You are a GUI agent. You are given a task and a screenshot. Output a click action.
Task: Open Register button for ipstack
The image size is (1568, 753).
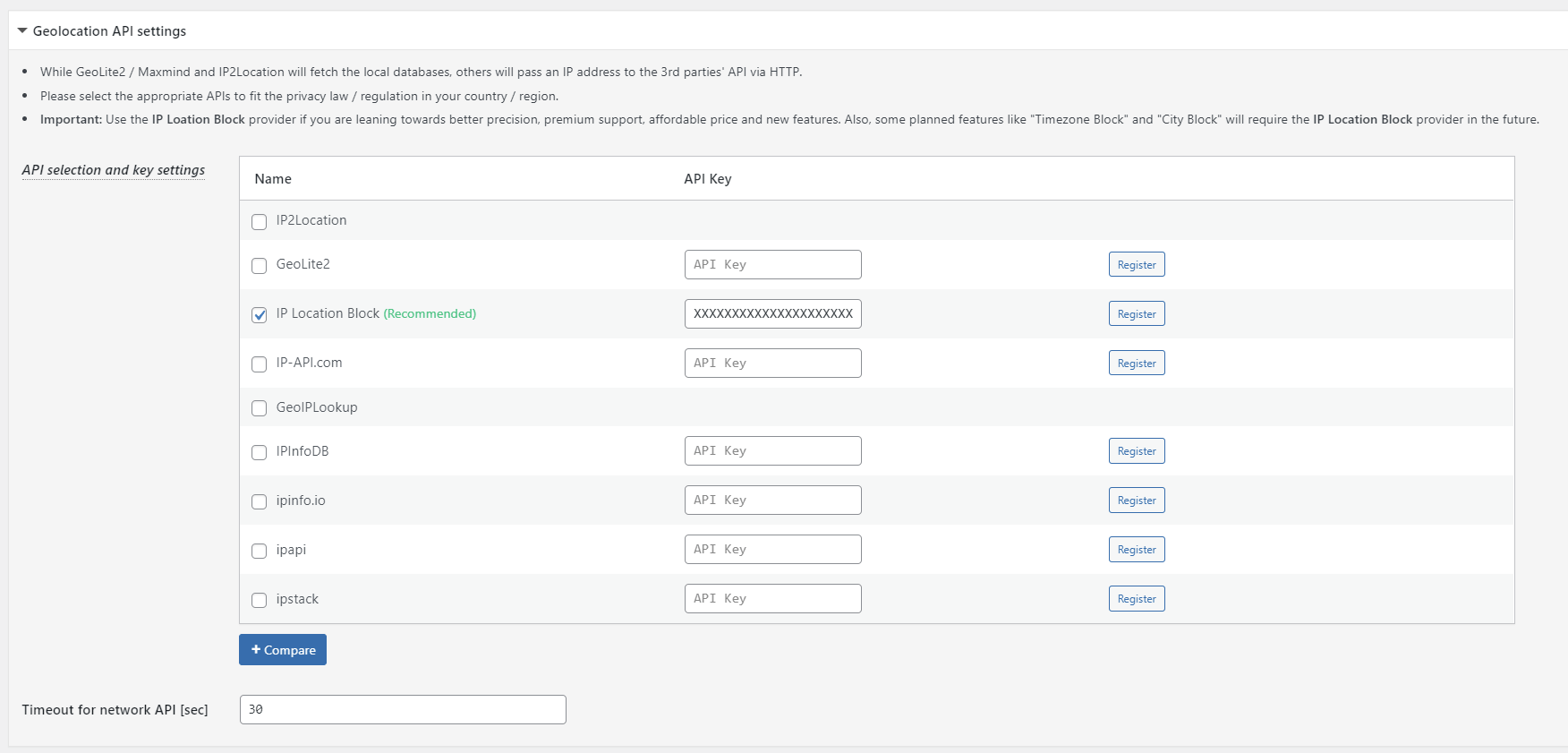1137,599
